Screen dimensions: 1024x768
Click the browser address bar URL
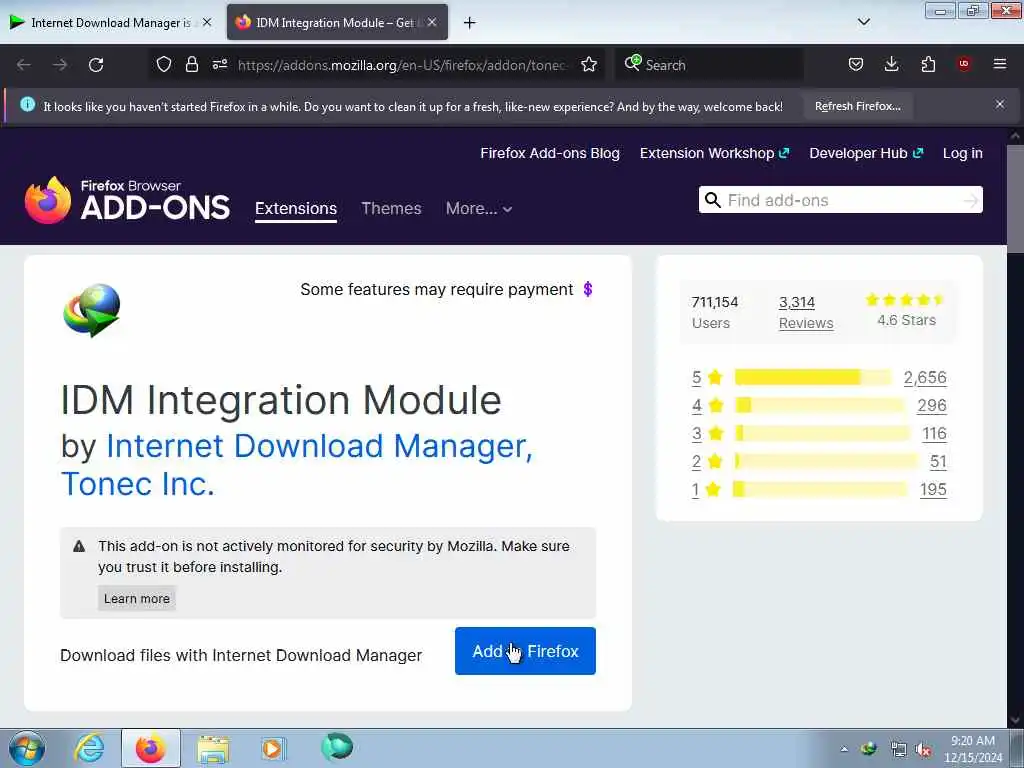[x=402, y=65]
